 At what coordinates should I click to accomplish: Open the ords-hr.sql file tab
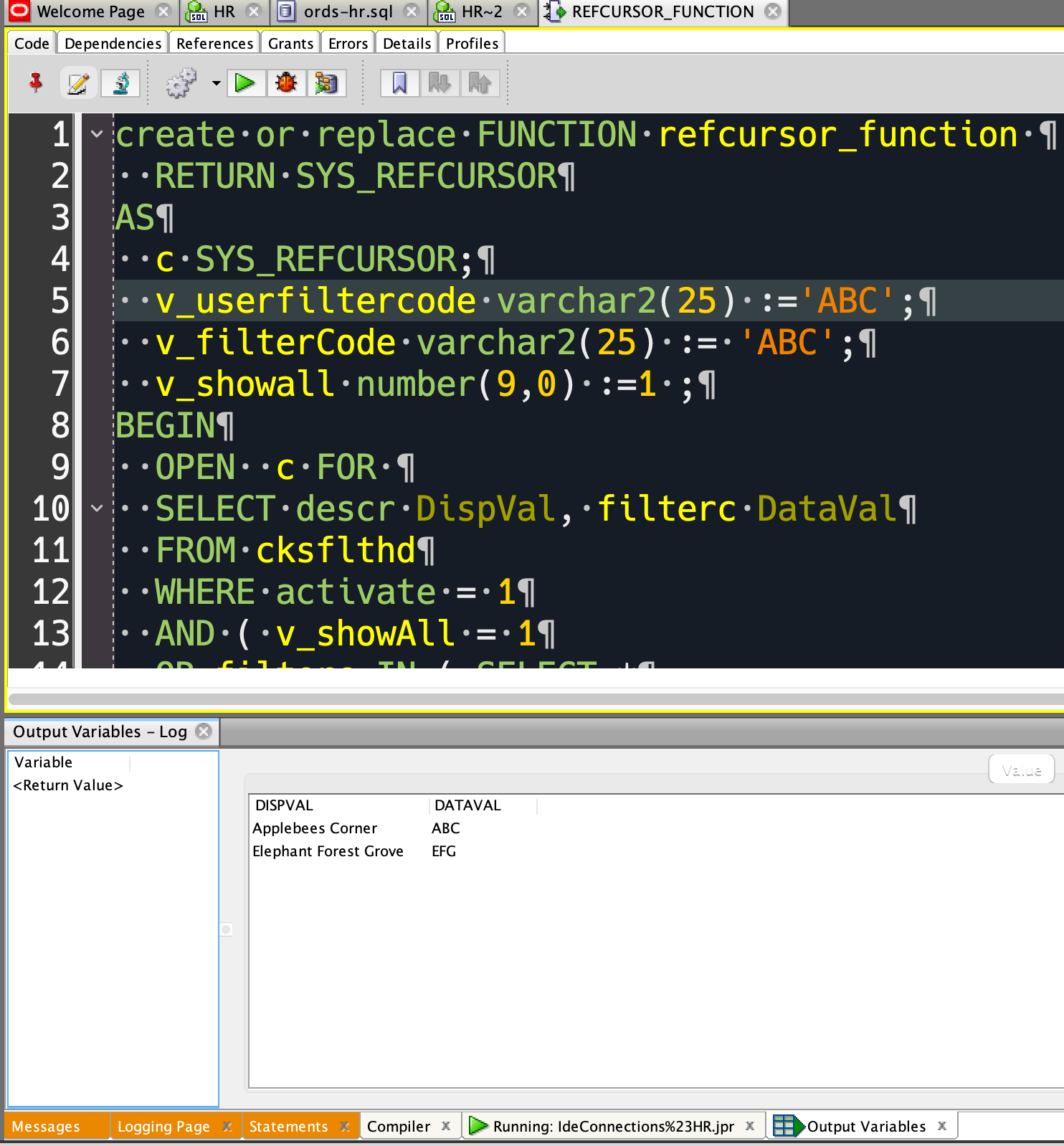(x=348, y=11)
